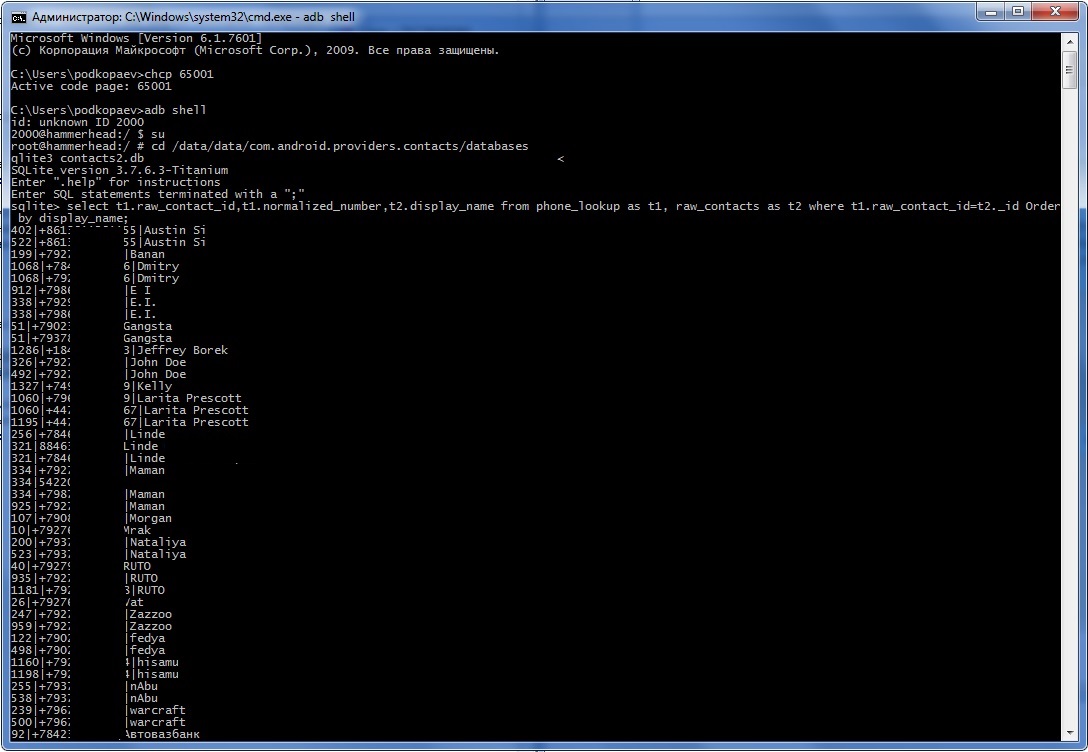Click the vertical scrollbar thumb
1088x752 pixels.
1069,70
